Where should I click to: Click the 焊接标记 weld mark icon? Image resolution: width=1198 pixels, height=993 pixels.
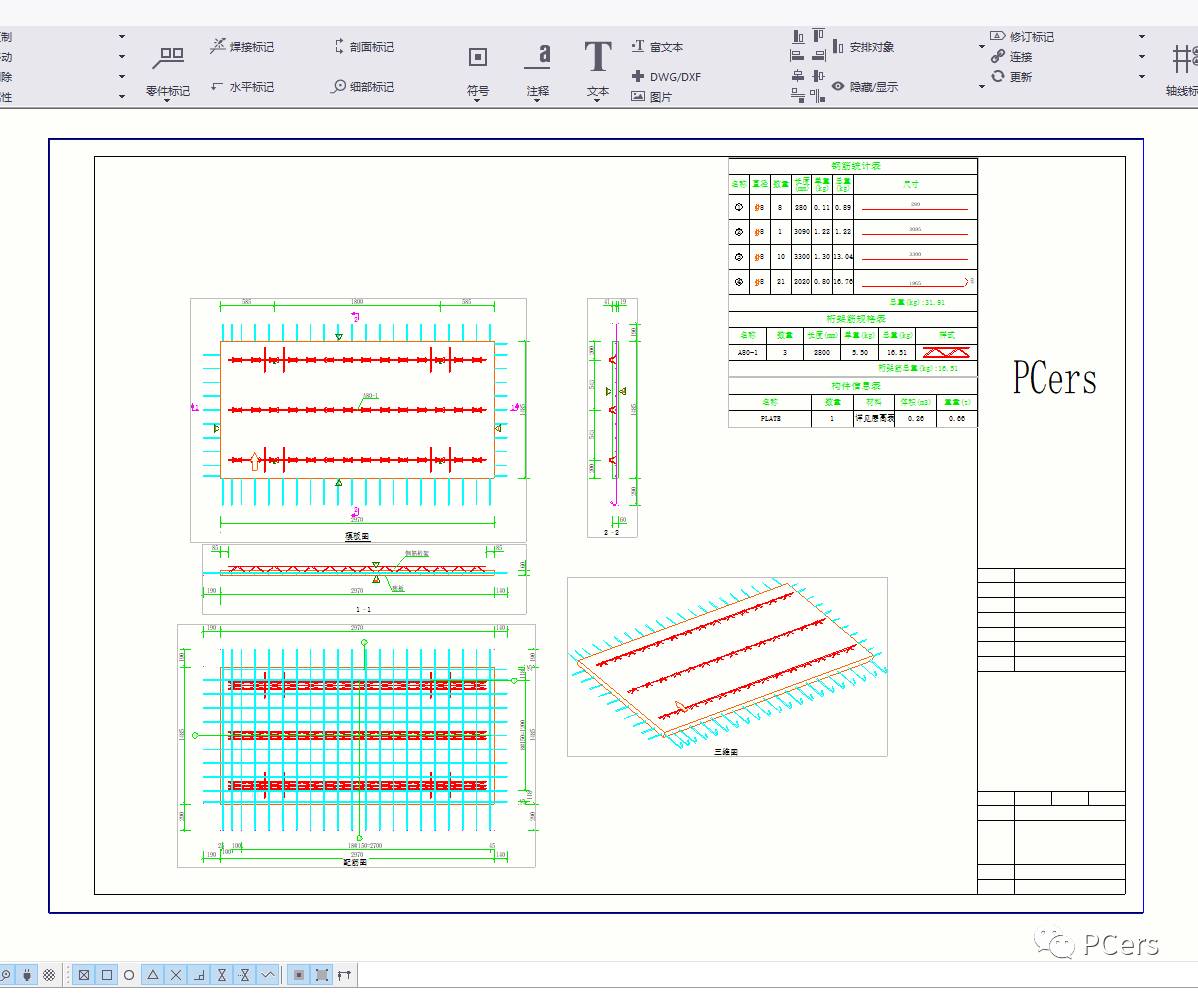point(218,46)
